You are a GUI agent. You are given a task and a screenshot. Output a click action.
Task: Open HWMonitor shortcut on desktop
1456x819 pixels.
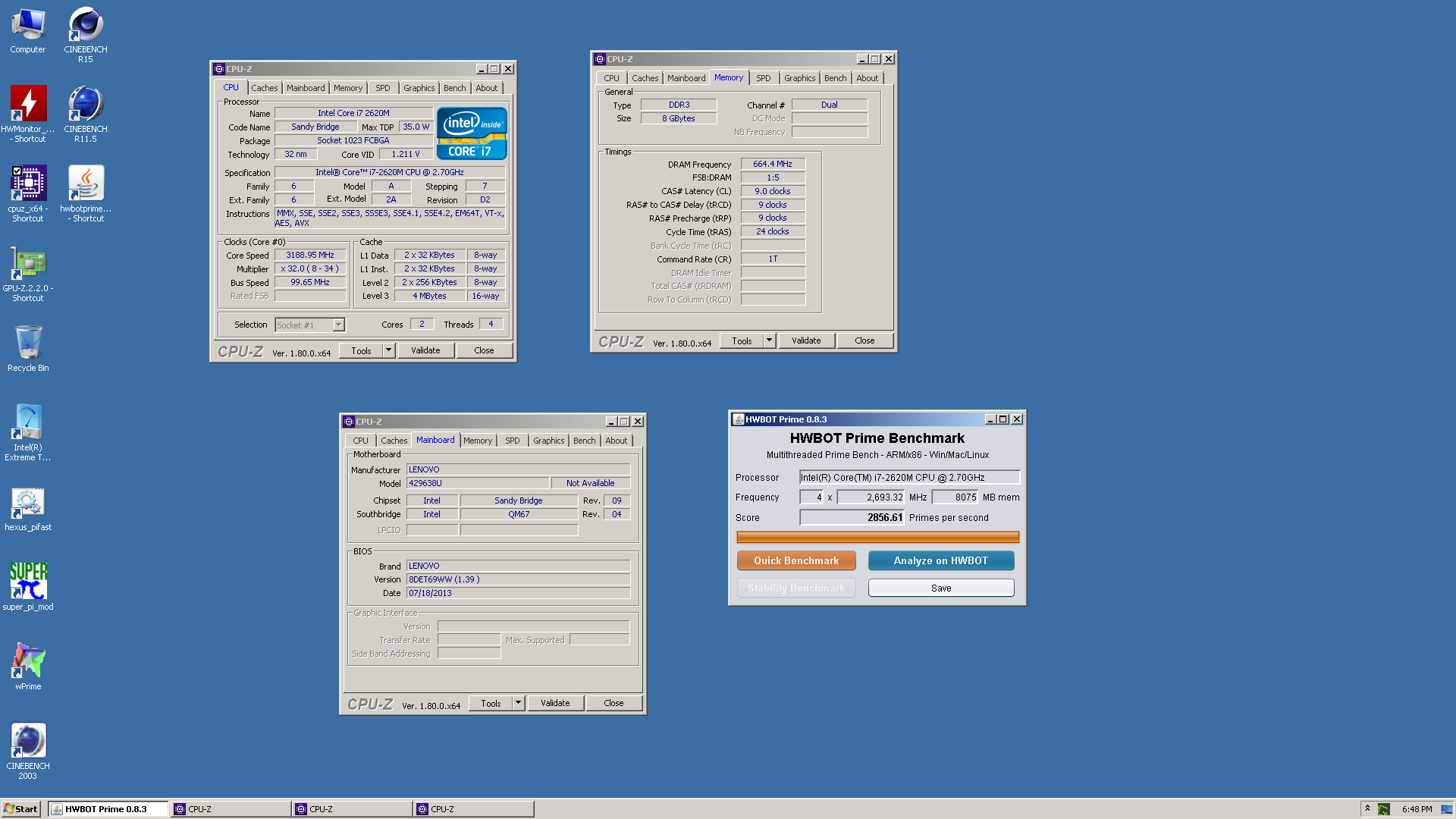coord(28,114)
